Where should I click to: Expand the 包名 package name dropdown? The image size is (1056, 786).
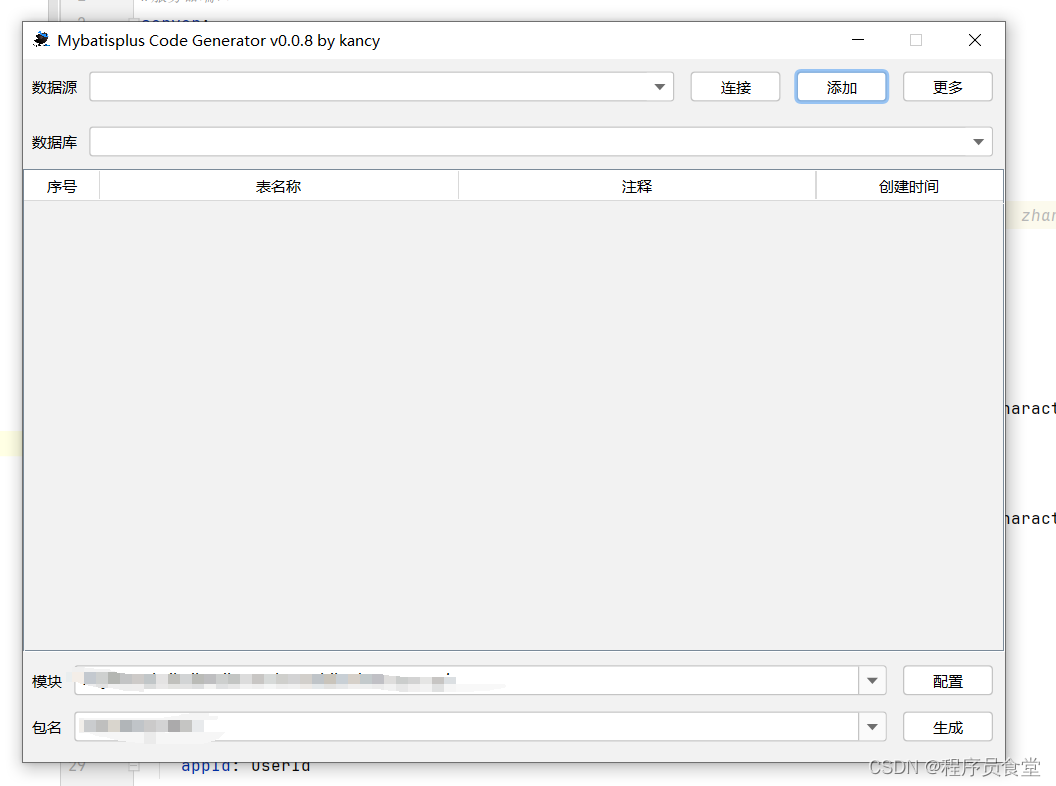point(871,727)
